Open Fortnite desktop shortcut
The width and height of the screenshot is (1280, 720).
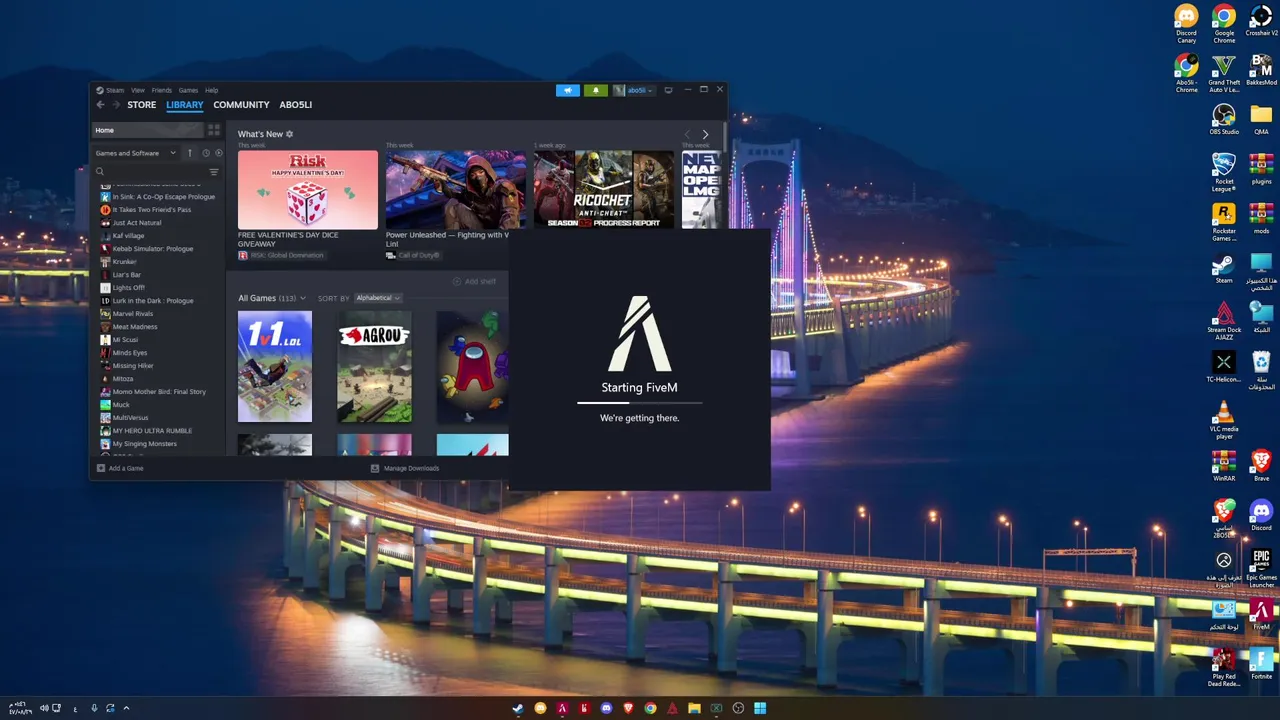(1261, 665)
